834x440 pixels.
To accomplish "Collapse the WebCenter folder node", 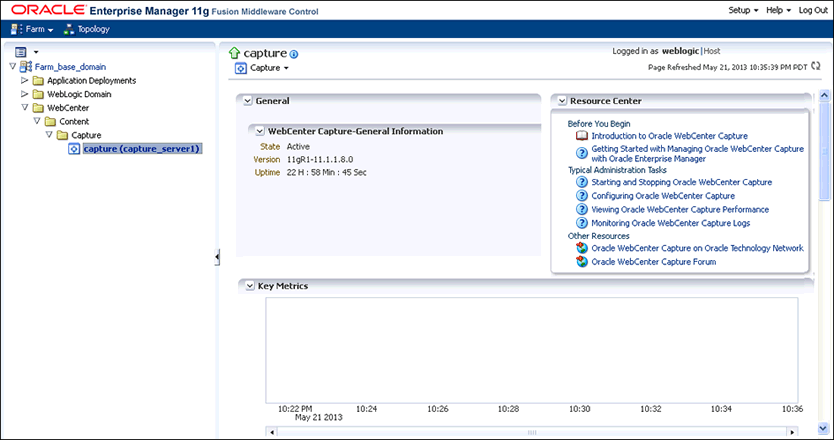I will tap(24, 107).
